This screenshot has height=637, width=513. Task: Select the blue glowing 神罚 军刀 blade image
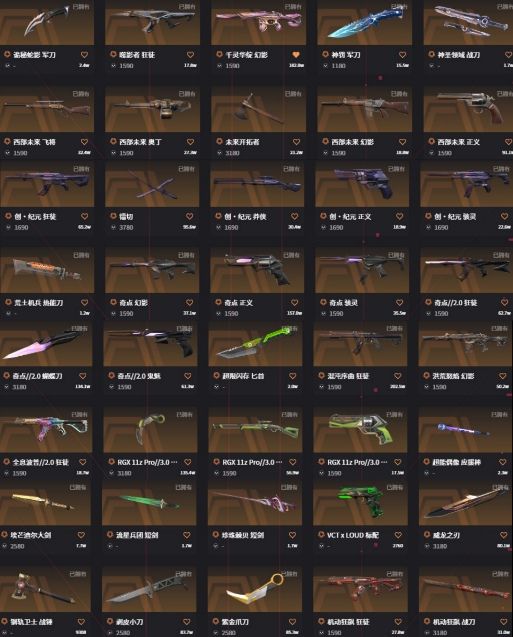(364, 22)
